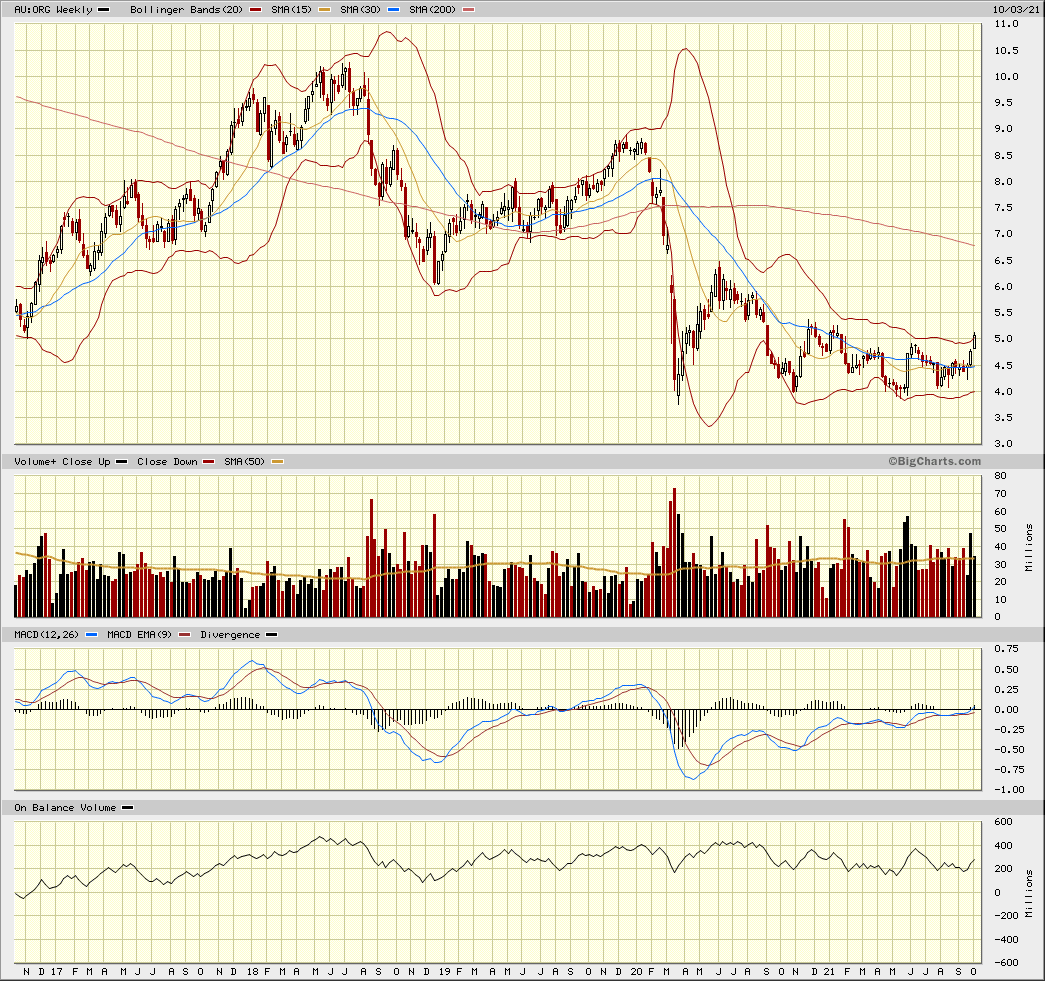Click the AU:ORG Weekly chart title
The image size is (1045, 981).
53,9
